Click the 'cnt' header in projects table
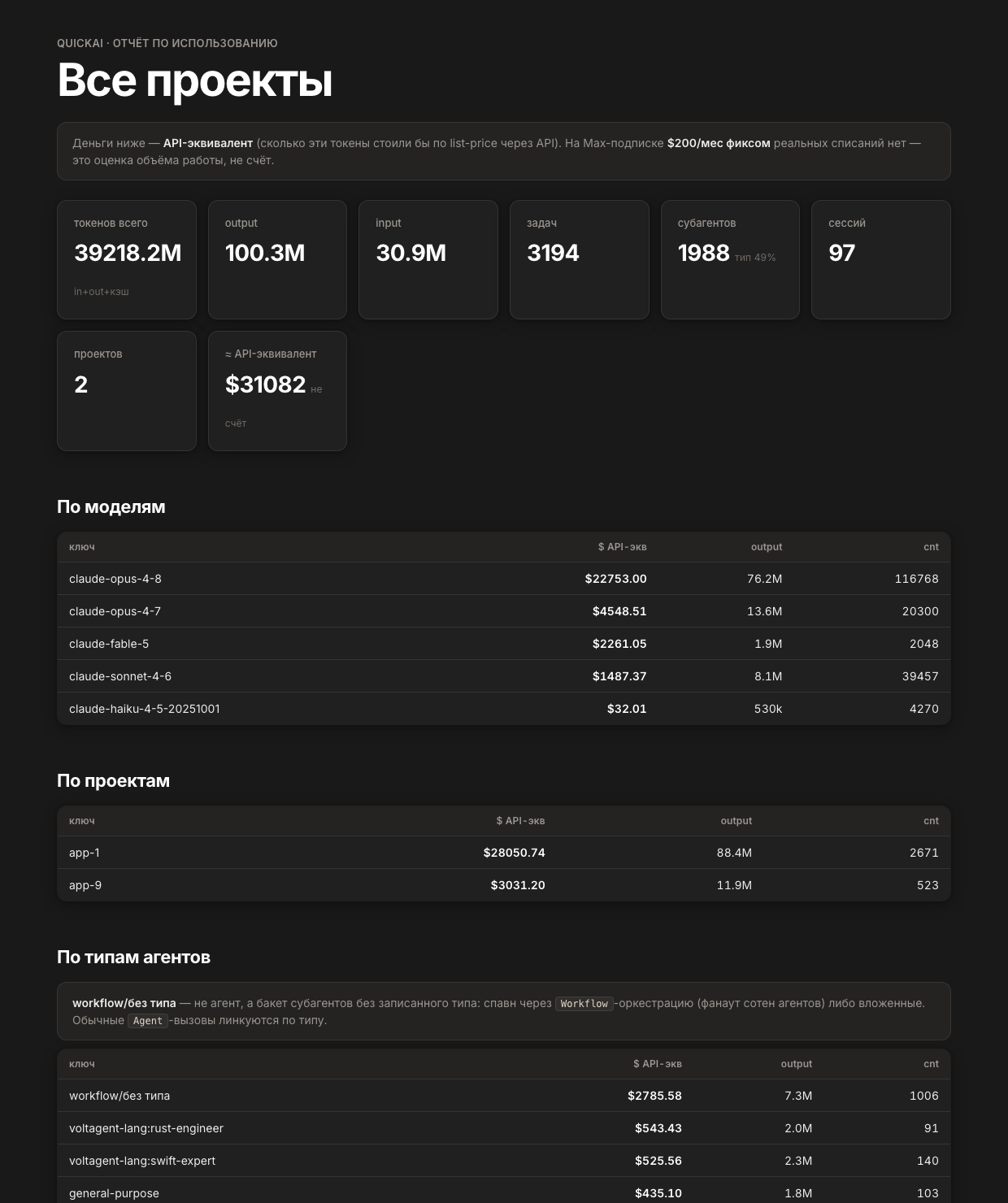This screenshot has width=1008, height=1203. coord(931,821)
